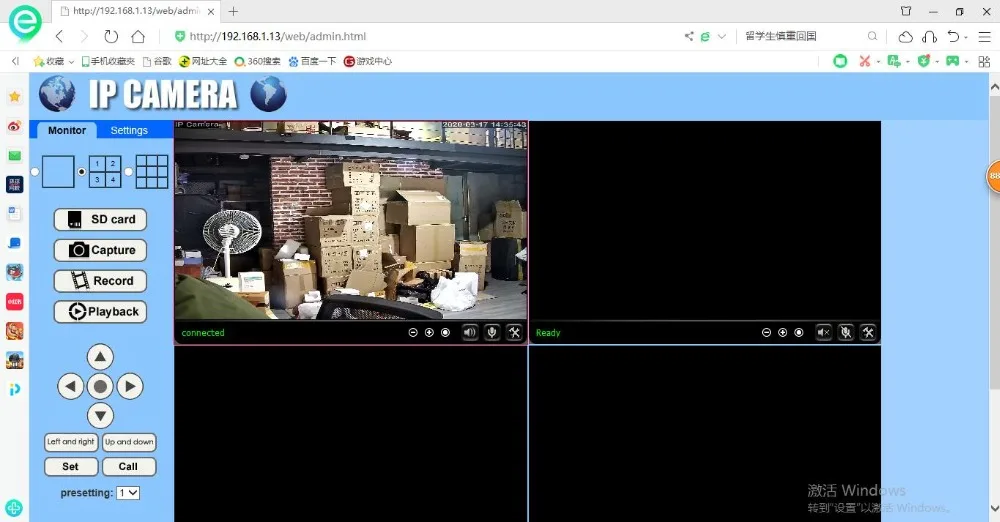Click the share icon in the address bar
Viewport: 1000px width, 522px height.
coord(689,36)
